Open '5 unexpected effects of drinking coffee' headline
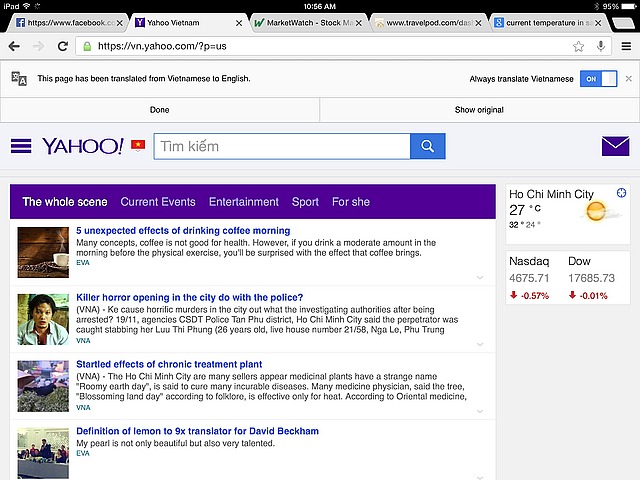Viewport: 640px width, 480px height. (183, 231)
